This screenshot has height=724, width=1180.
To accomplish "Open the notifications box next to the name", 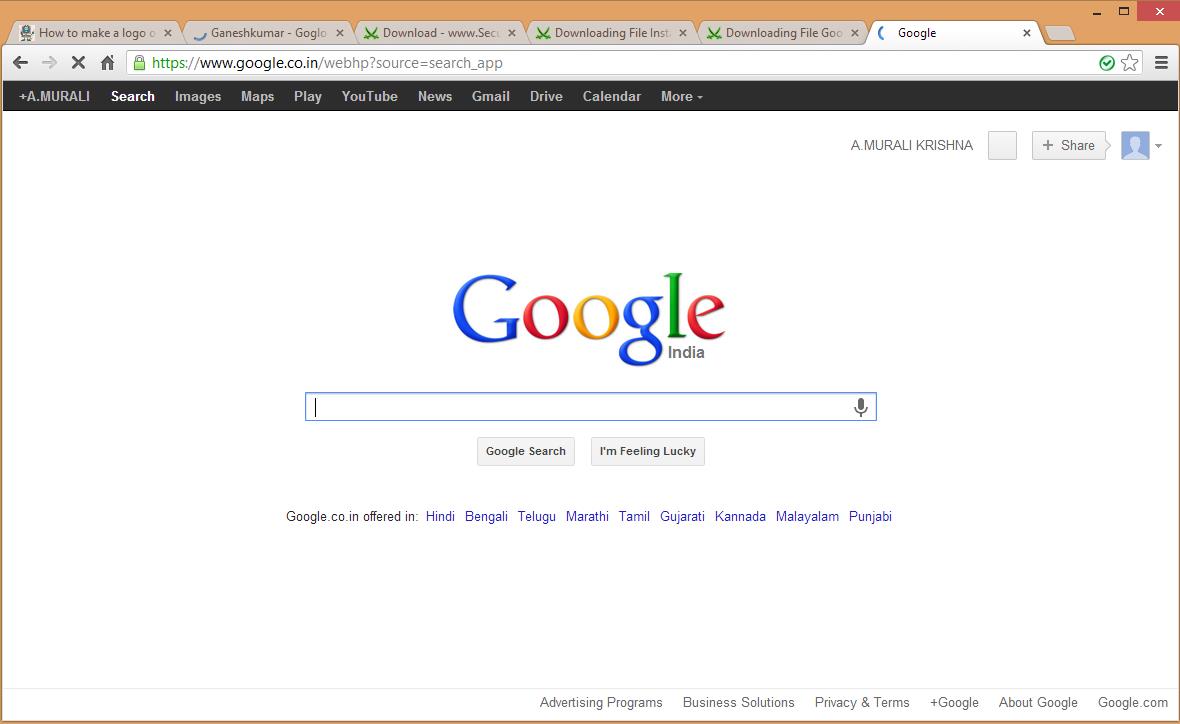I will pos(1002,145).
